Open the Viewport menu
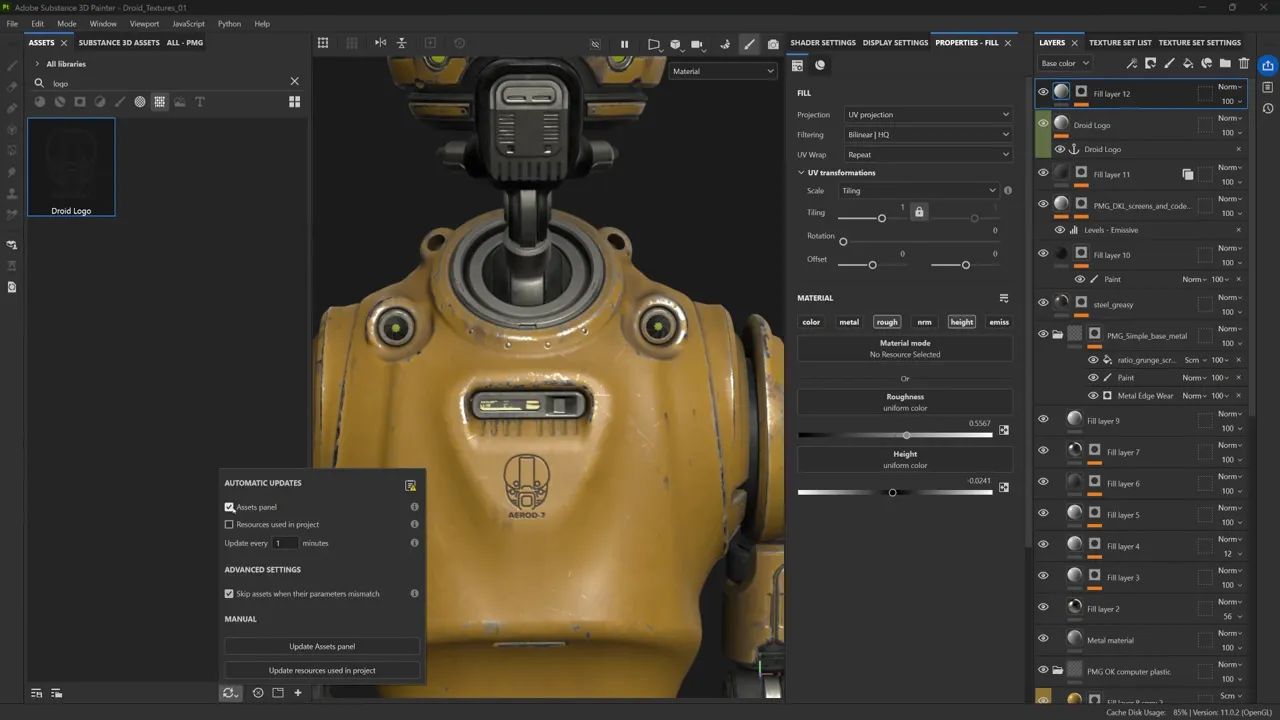 point(144,23)
